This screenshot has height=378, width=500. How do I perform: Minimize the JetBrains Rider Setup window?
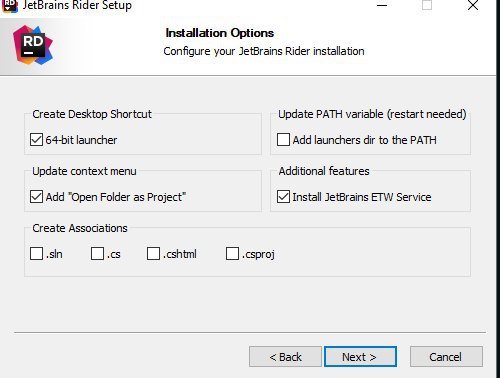pos(382,6)
